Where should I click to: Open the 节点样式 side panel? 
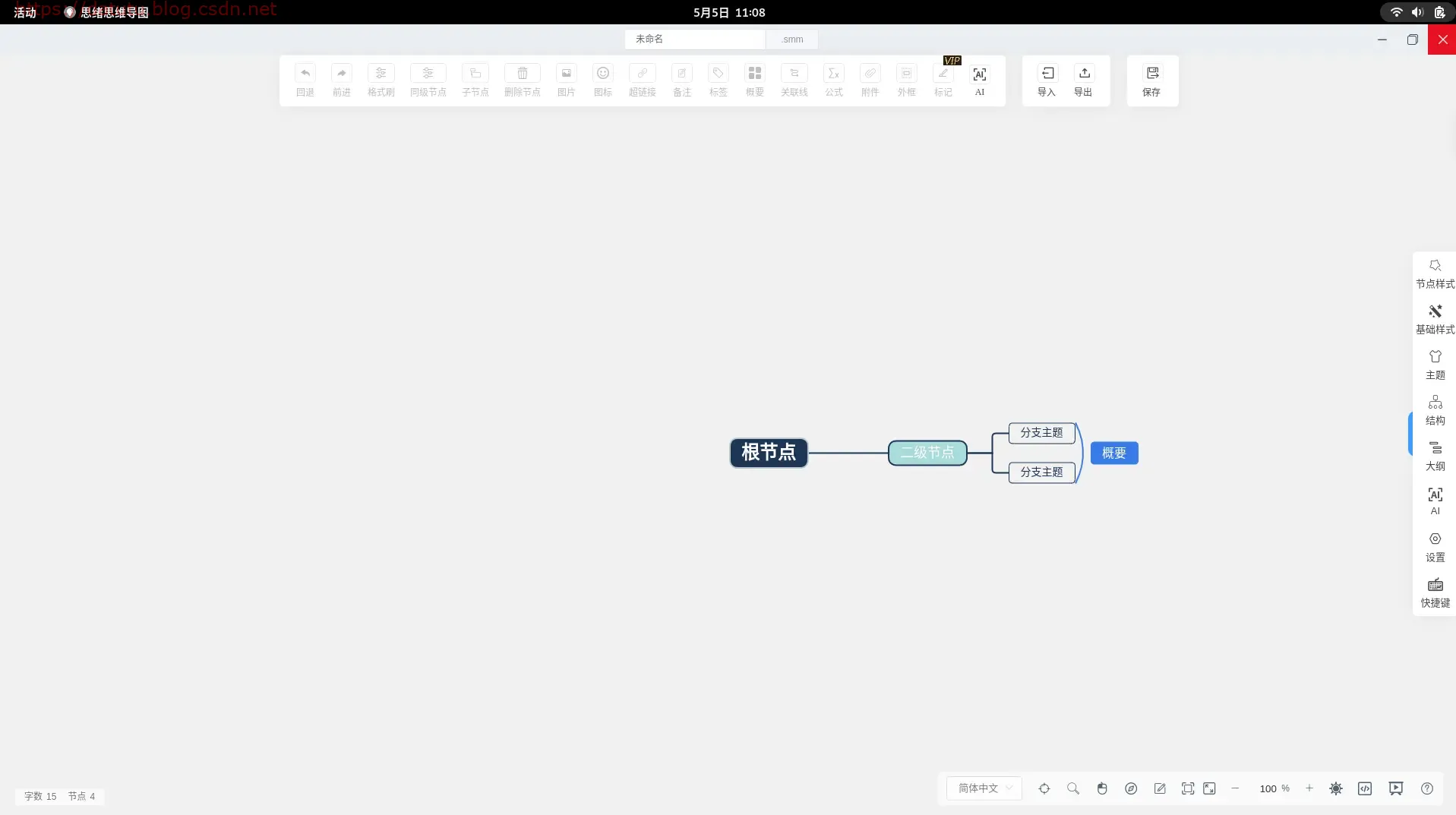[x=1435, y=274]
